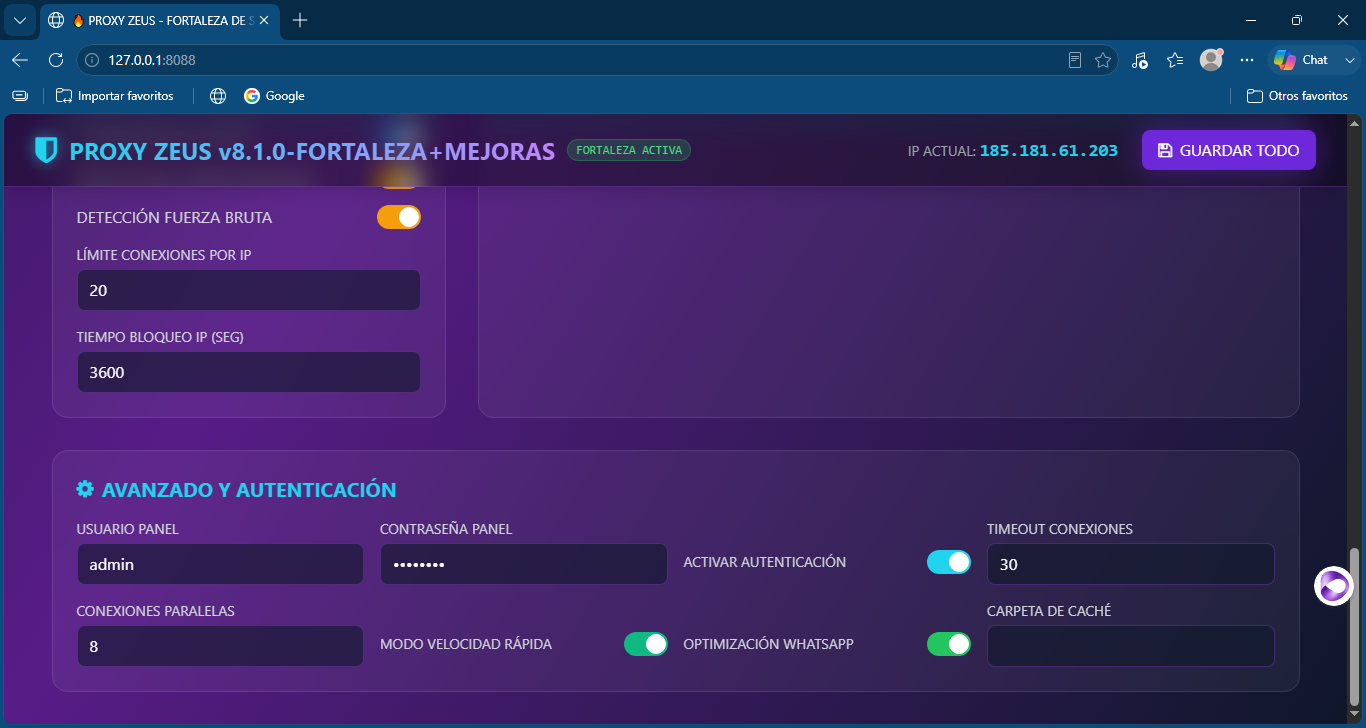The image size is (1366, 728).
Task: Open the Otros favoritos folder
Action: click(x=1298, y=96)
